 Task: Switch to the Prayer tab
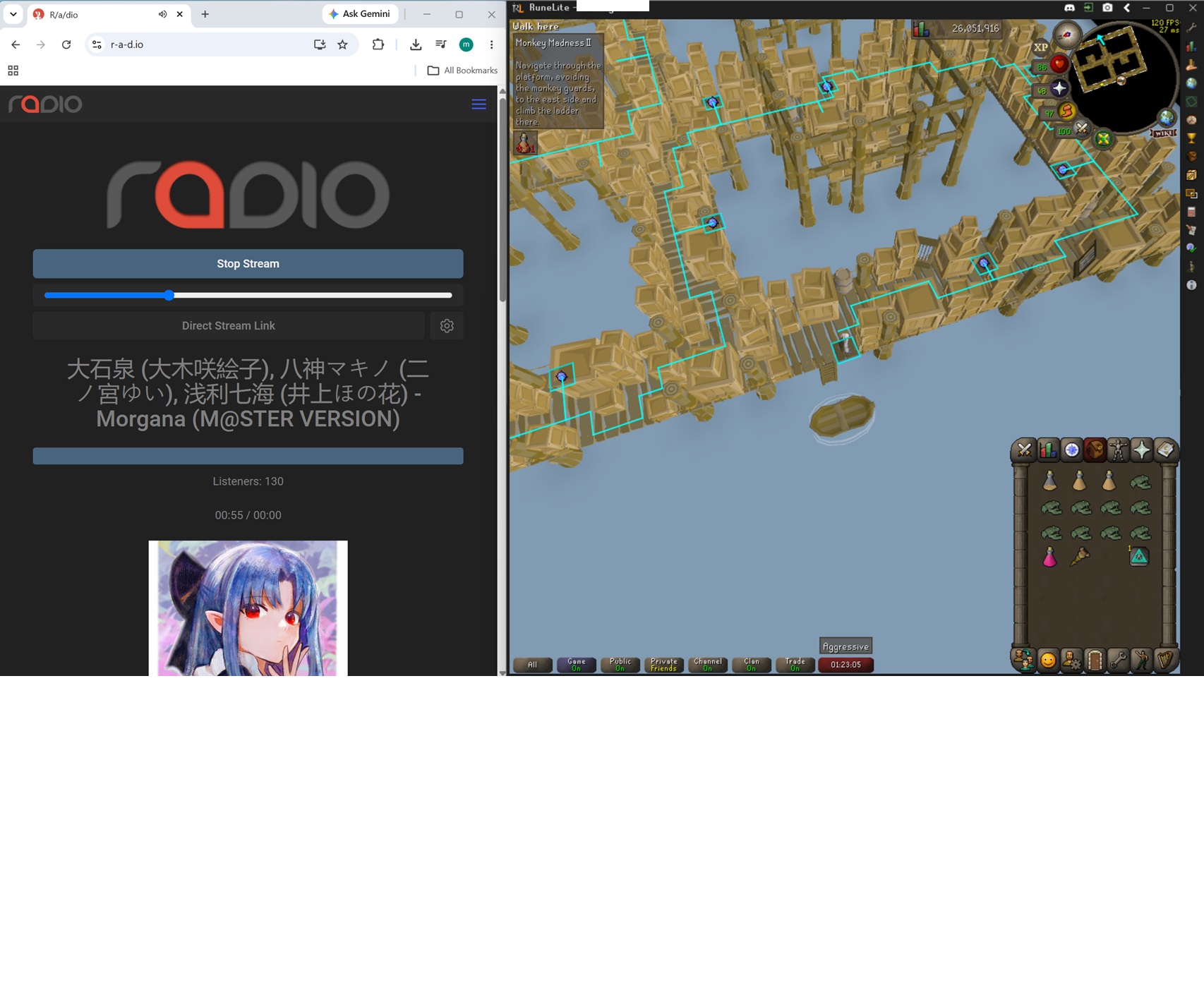[1141, 450]
